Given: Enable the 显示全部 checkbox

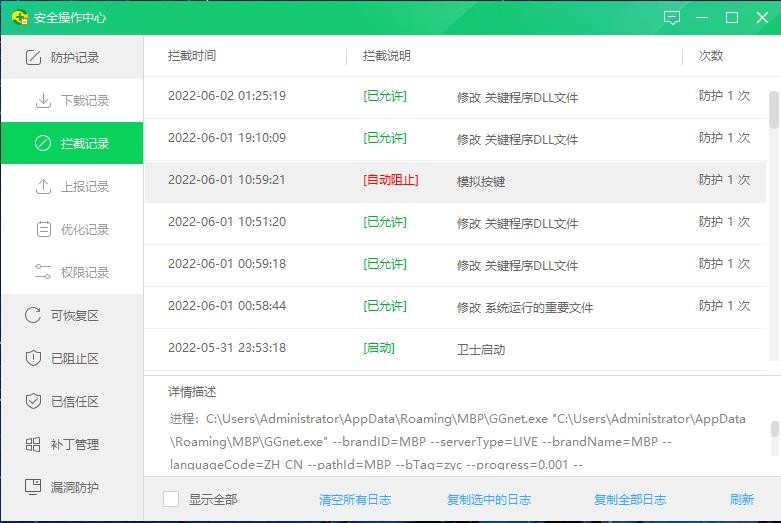Looking at the screenshot, I should tap(171, 499).
